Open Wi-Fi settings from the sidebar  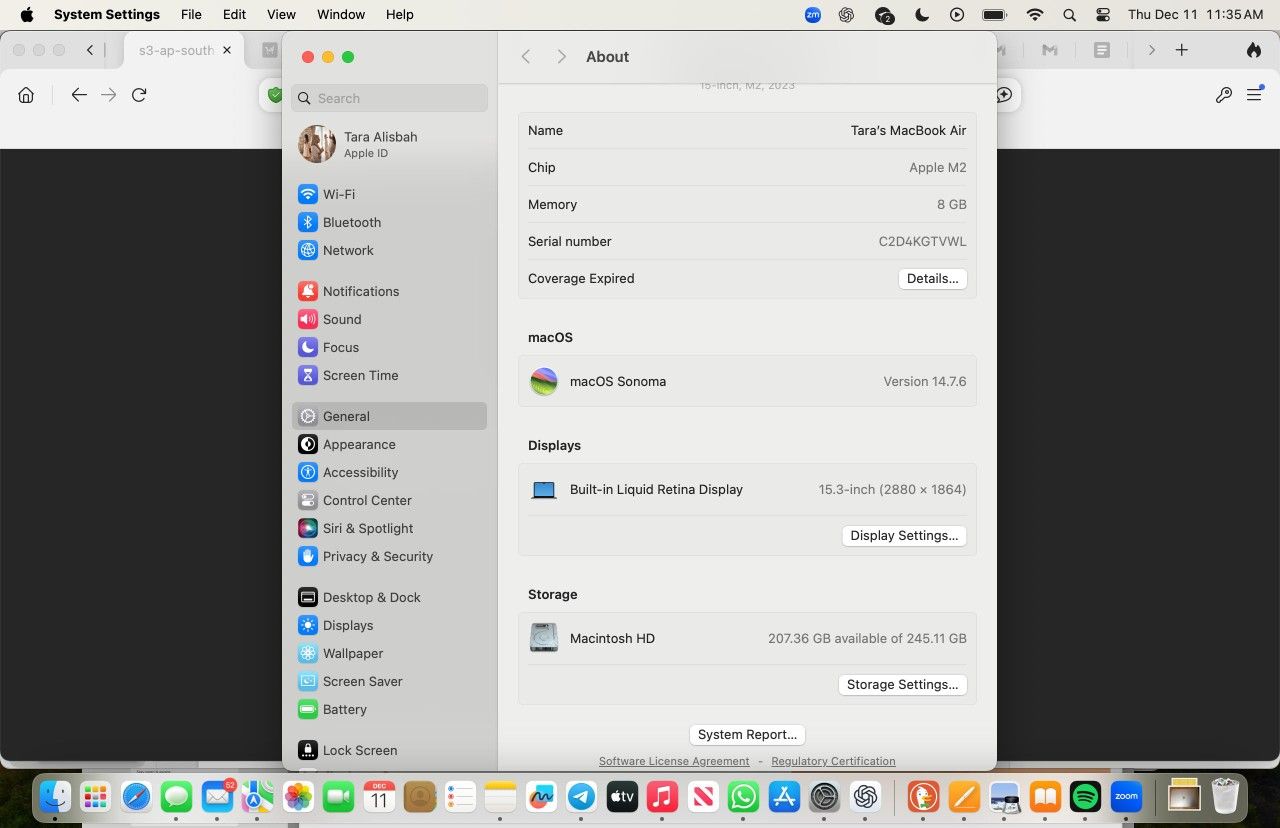338,194
